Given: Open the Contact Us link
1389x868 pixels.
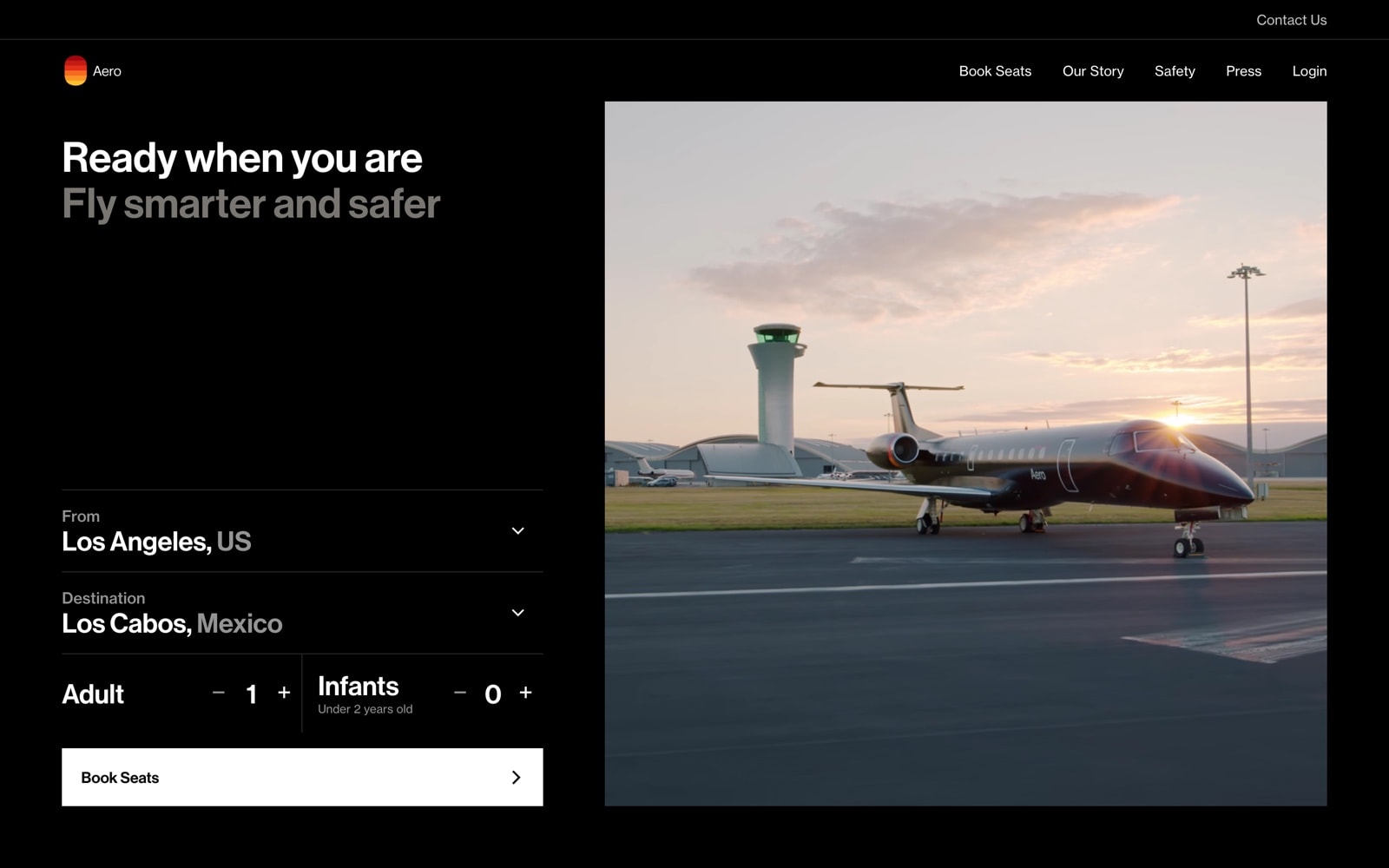Looking at the screenshot, I should click(1291, 20).
